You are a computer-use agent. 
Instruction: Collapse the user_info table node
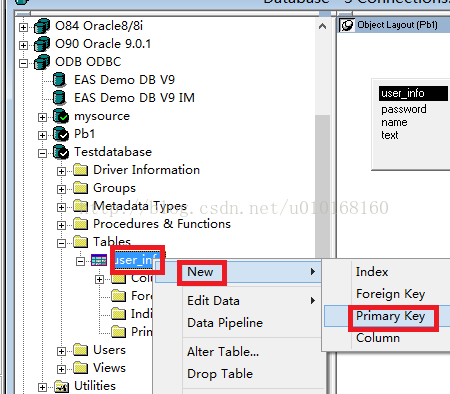coord(80,261)
